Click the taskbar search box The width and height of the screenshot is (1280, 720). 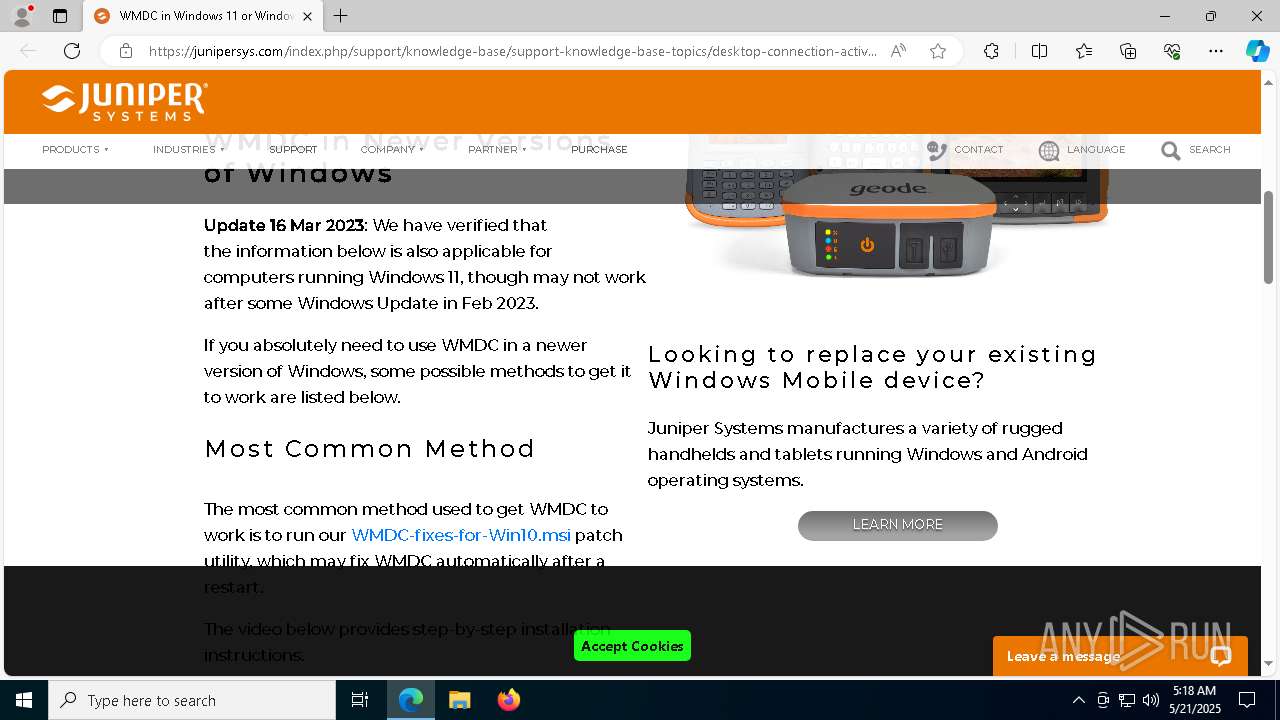[192, 700]
